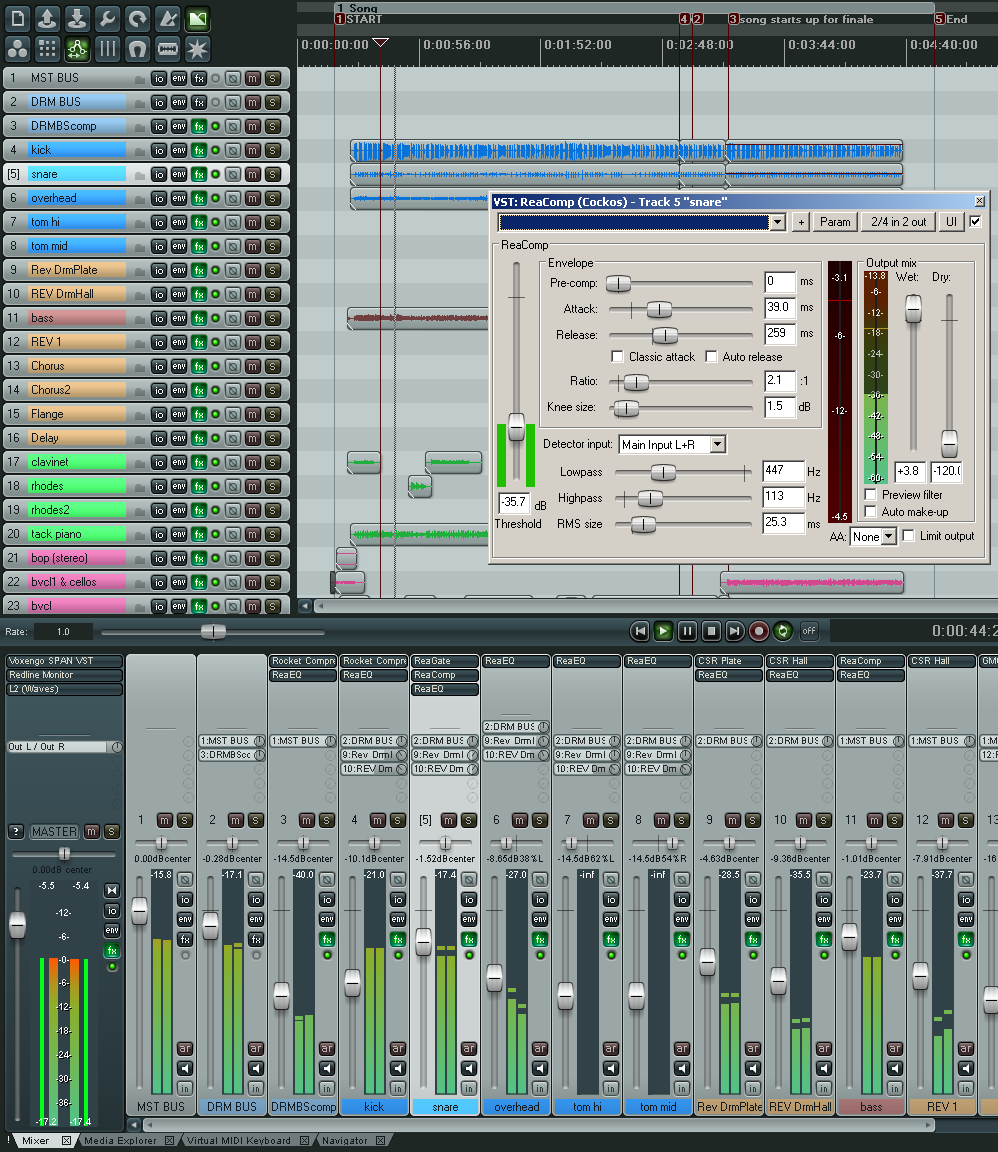
Task: Enable the Classic attack checkbox
Action: [x=617, y=356]
